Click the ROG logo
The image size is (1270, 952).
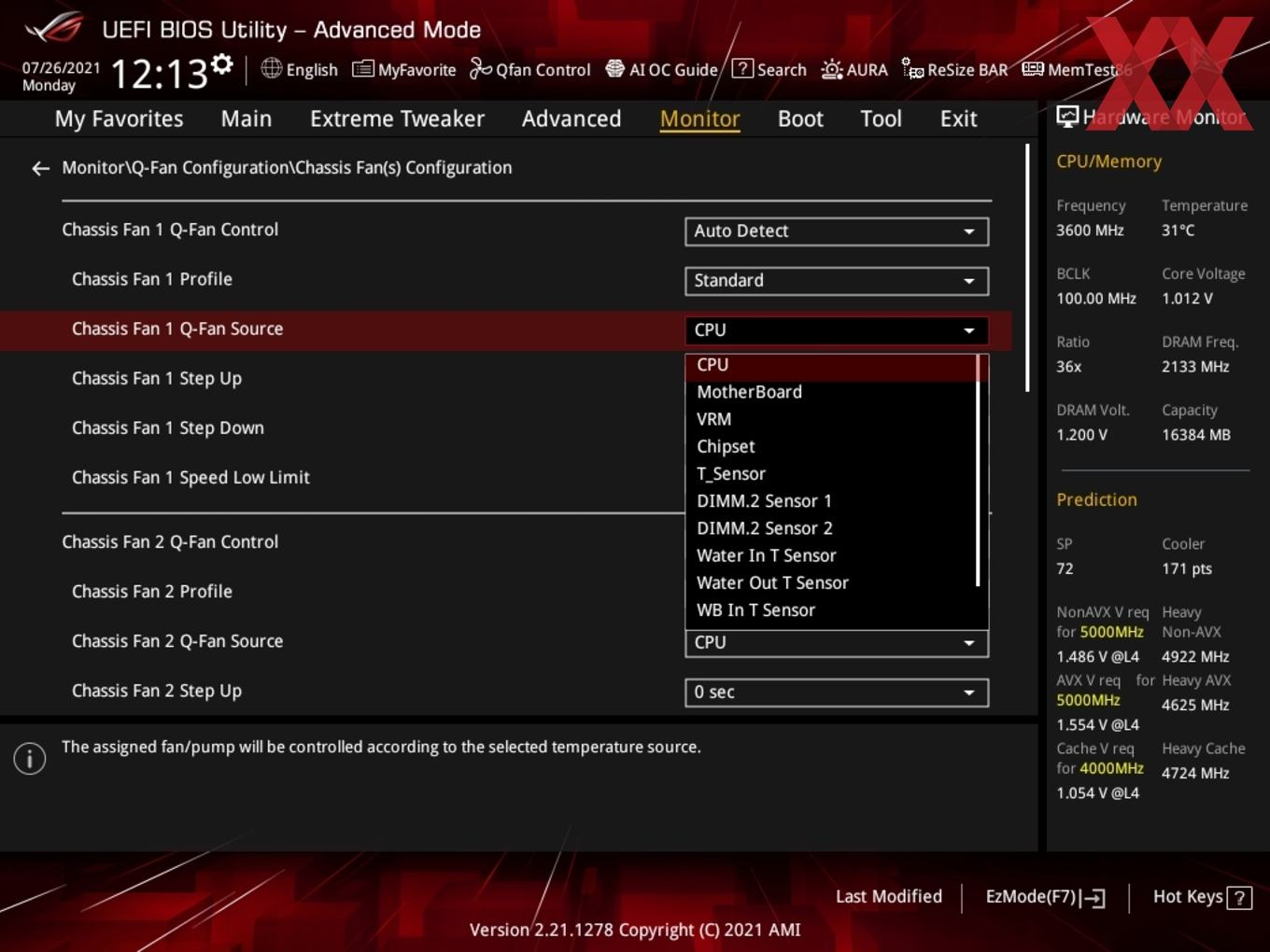coord(54,28)
